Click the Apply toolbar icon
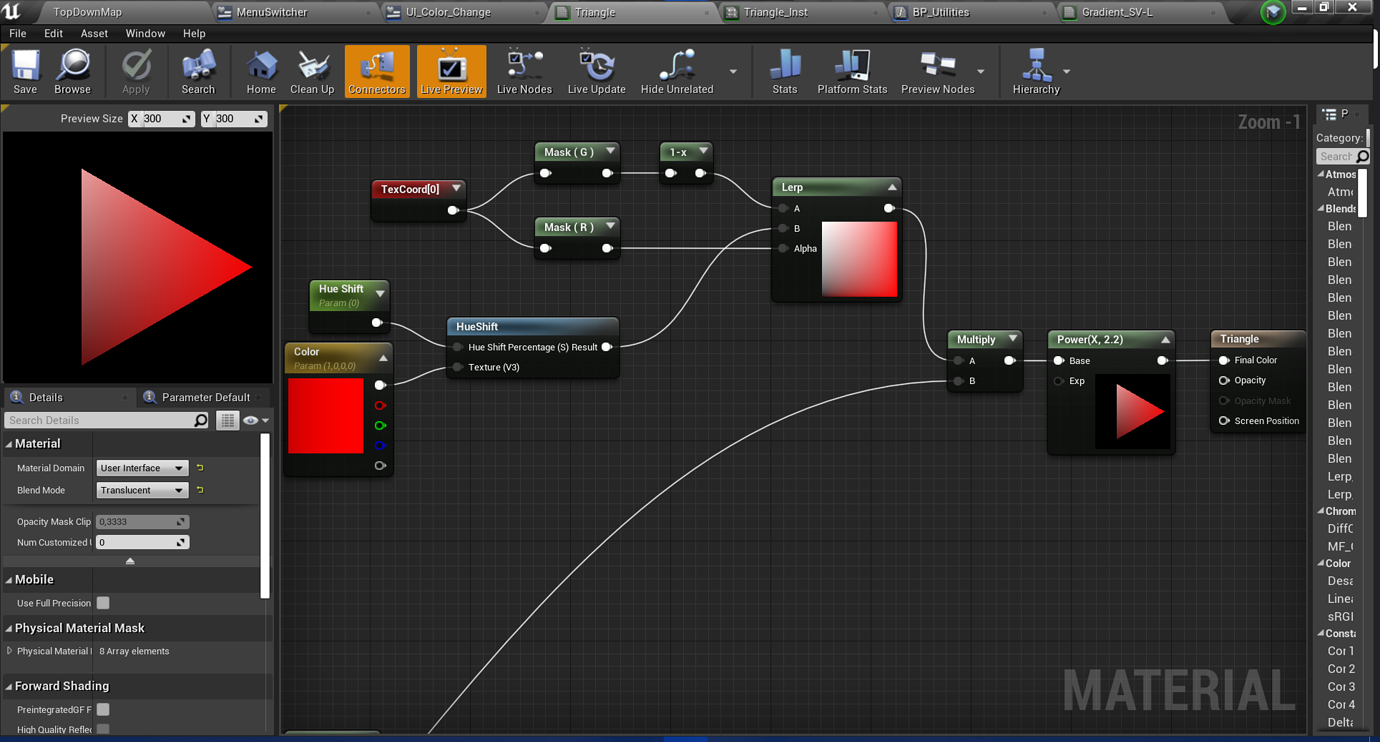Screen dimensions: 1380x742 click(x=136, y=70)
